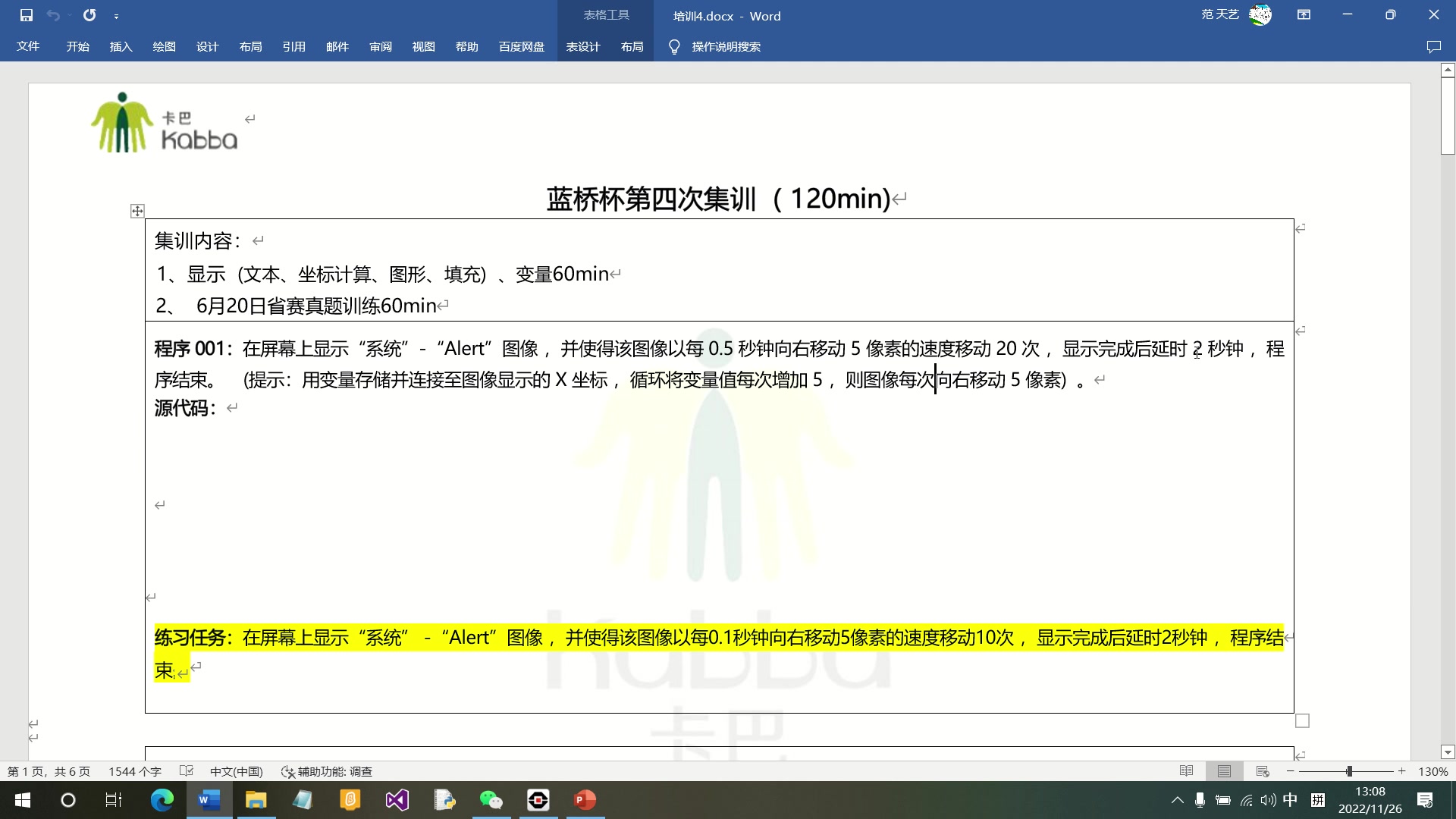Open PowerPoint from the taskbar
This screenshot has height=819, width=1456.
click(585, 800)
